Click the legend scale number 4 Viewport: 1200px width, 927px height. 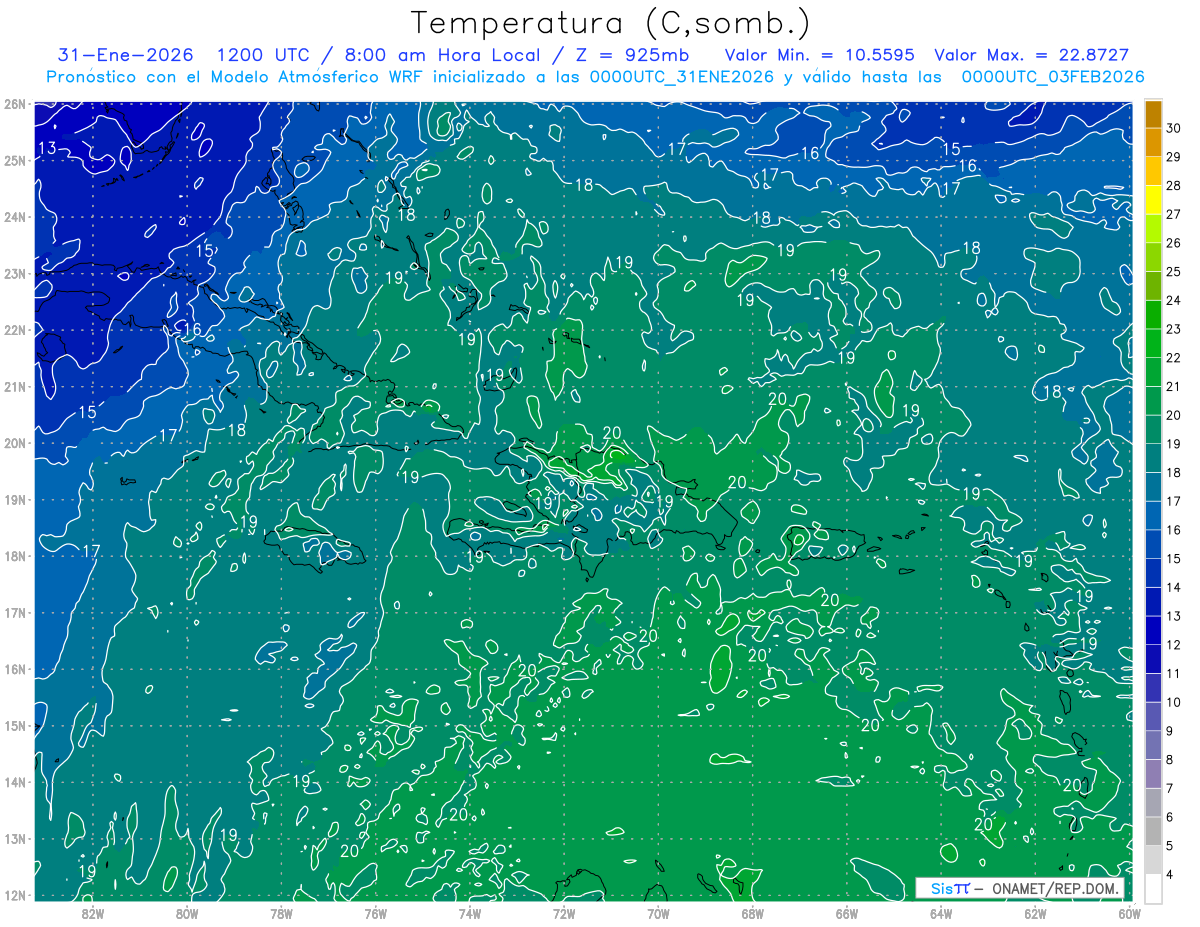[x=1170, y=874]
